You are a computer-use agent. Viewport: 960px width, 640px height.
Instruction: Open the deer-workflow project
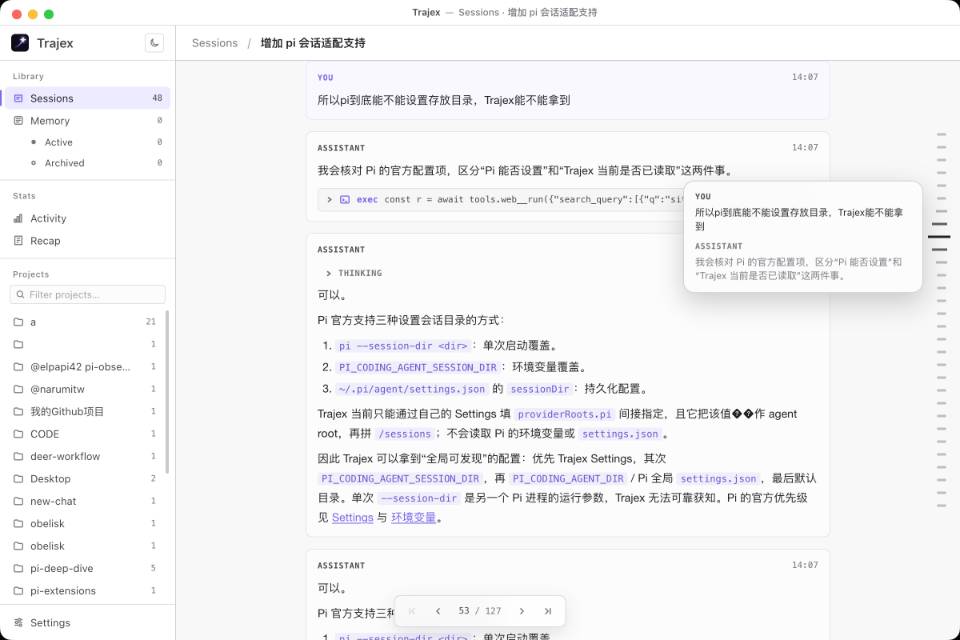pos(86,456)
